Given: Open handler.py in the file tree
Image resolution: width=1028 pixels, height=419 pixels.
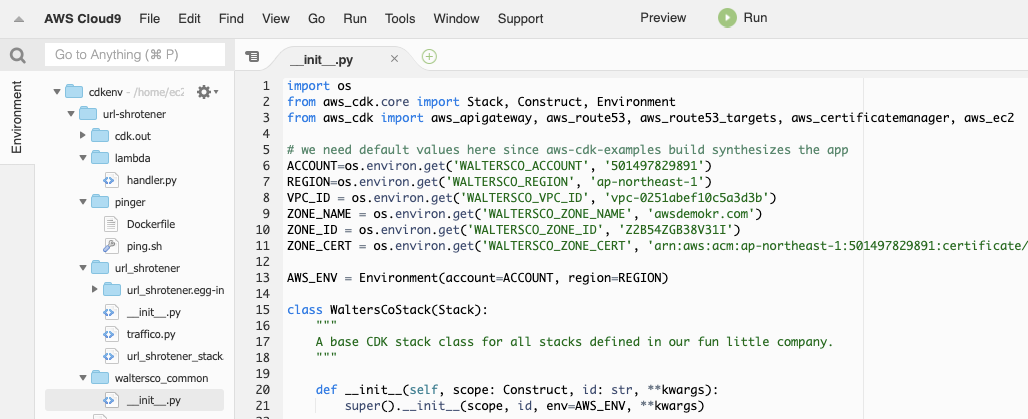Looking at the screenshot, I should 151,180.
